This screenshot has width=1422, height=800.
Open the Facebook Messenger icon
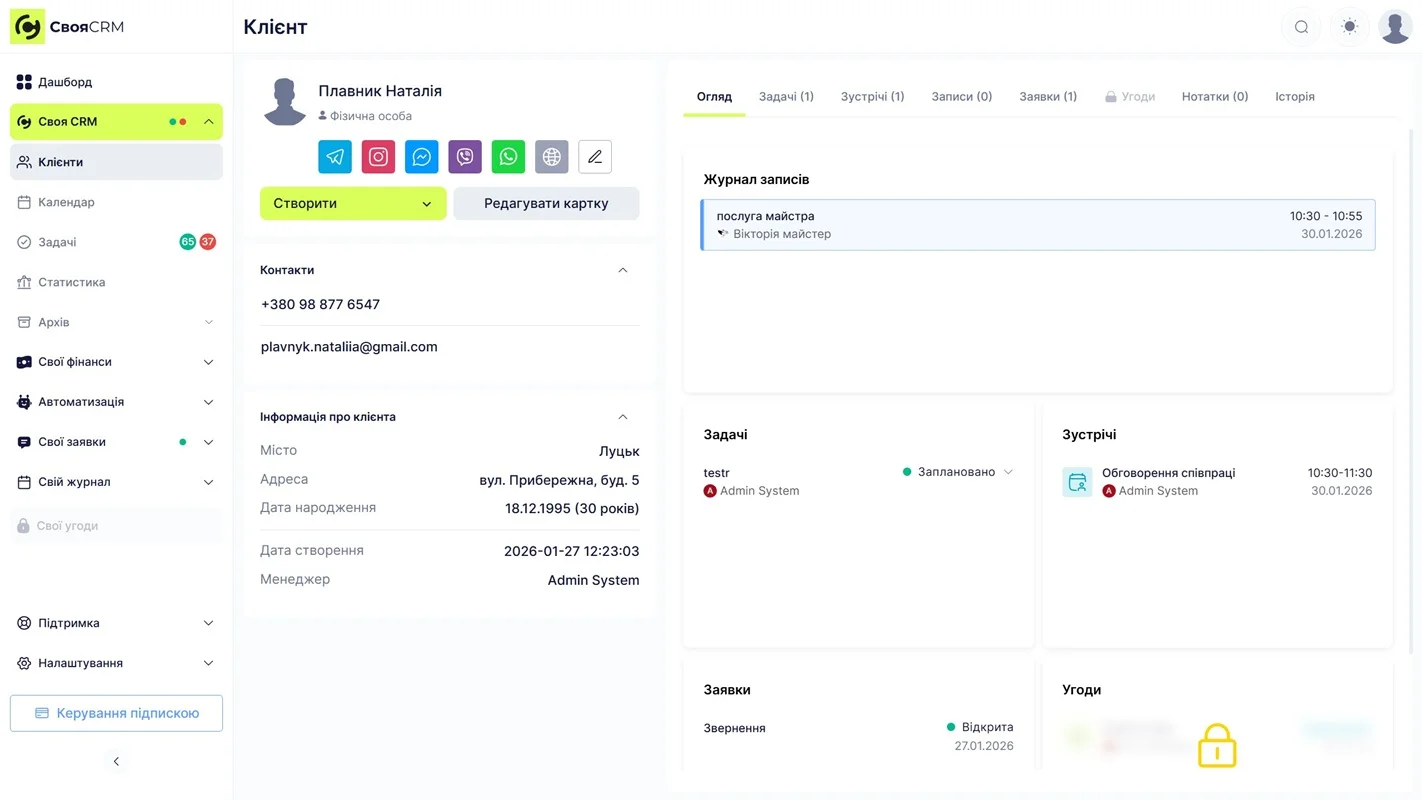421,156
